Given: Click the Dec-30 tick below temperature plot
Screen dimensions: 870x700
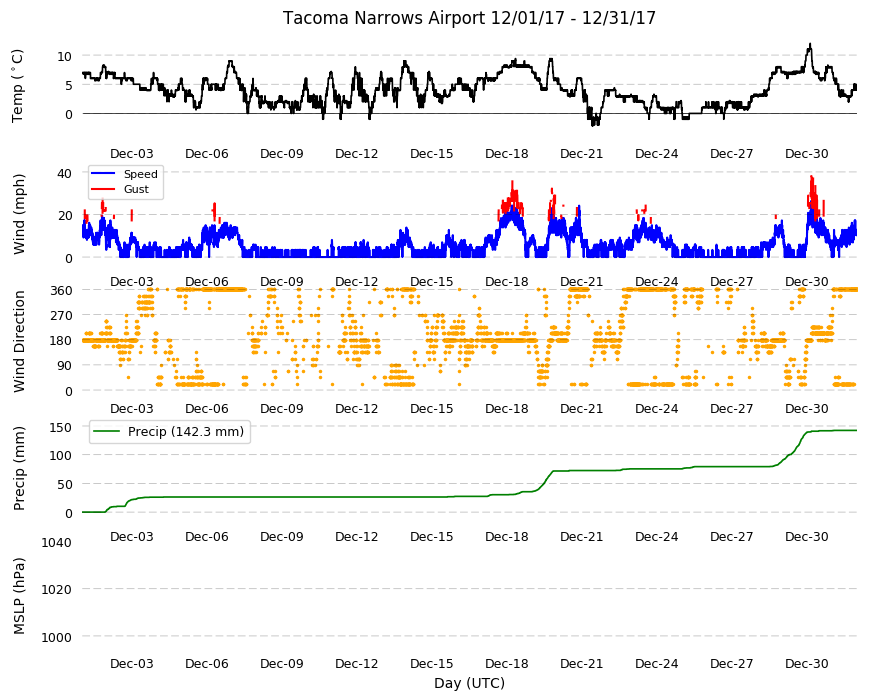Looking at the screenshot, I should click(806, 154).
